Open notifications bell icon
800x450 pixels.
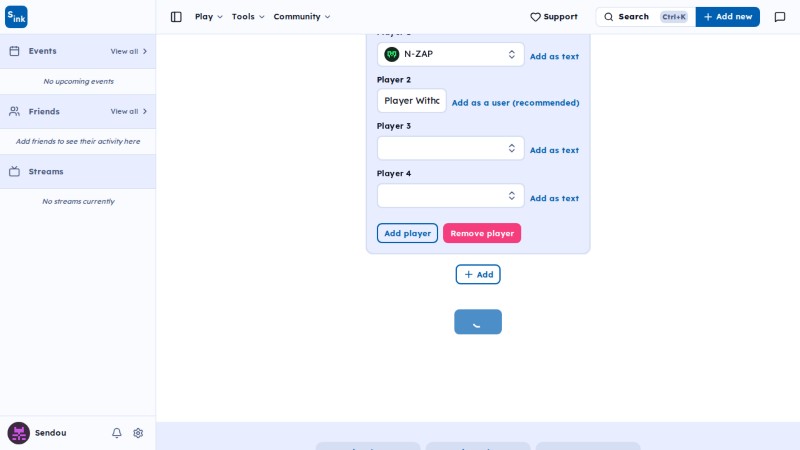(117, 433)
